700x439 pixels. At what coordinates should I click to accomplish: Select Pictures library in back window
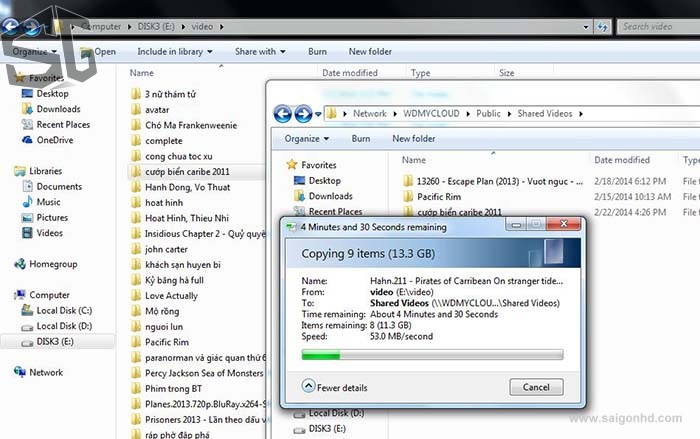pos(52,217)
